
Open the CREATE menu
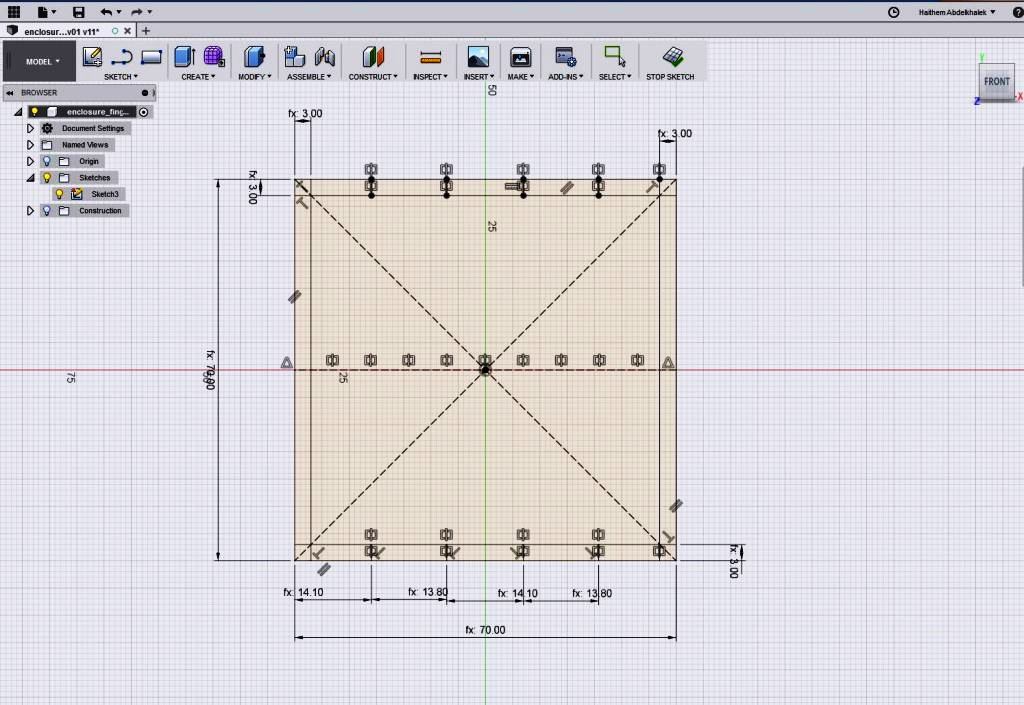click(198, 77)
